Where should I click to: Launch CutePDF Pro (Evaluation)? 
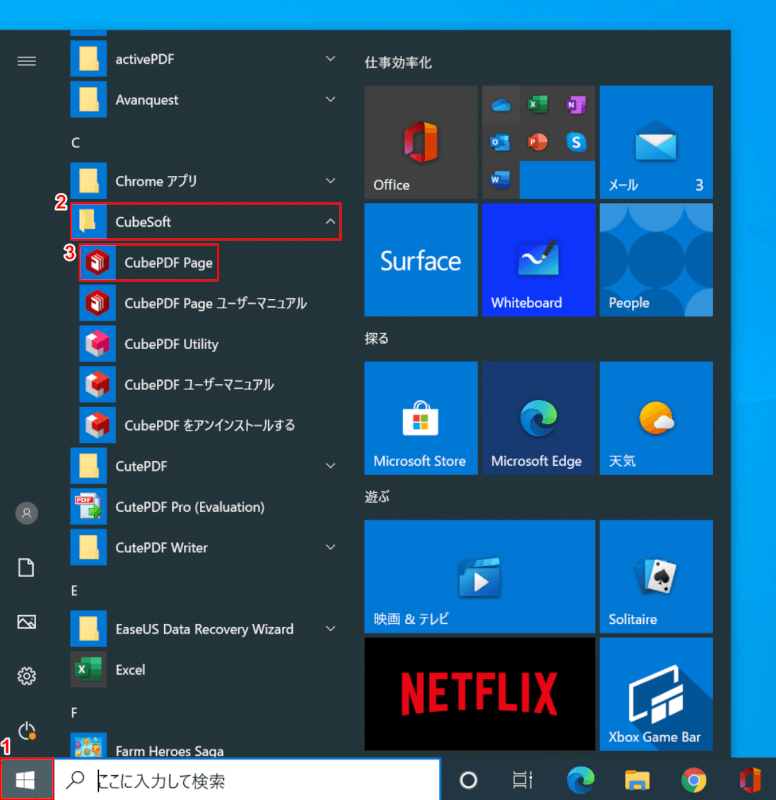204,507
